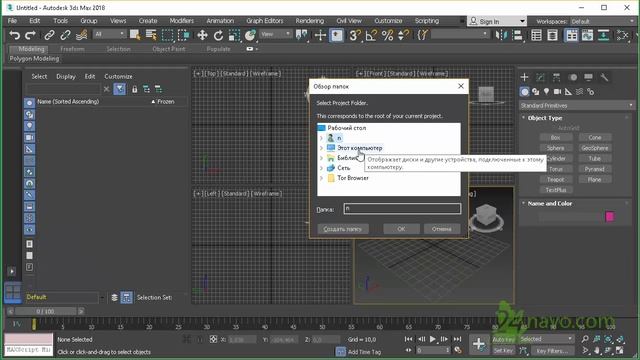Select the Lights category icon
This screenshot has height=360, width=640.
tap(546, 92)
